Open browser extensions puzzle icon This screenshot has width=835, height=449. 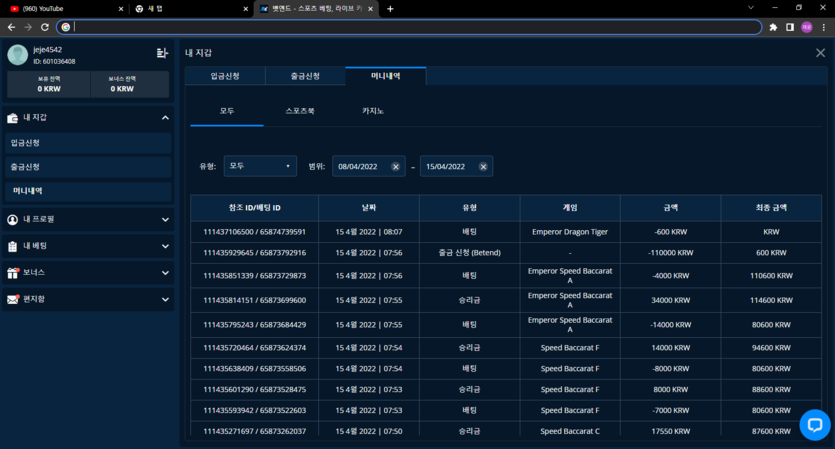(x=773, y=27)
